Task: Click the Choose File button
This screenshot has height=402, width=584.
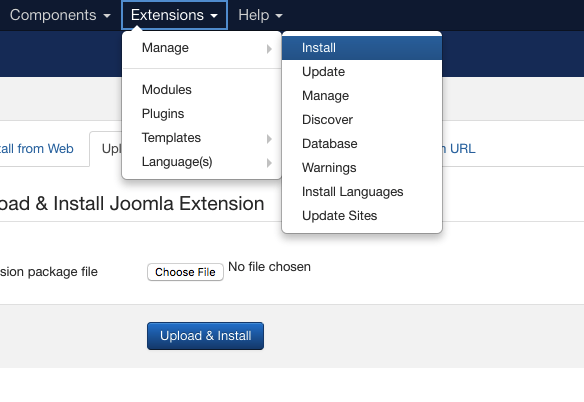Action: pyautogui.click(x=185, y=272)
